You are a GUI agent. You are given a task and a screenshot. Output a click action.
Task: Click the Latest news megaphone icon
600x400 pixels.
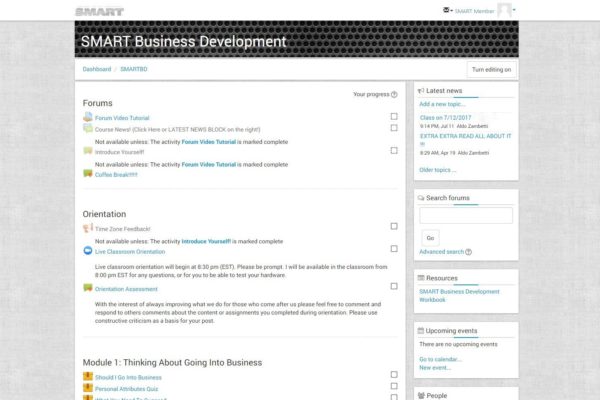click(421, 91)
